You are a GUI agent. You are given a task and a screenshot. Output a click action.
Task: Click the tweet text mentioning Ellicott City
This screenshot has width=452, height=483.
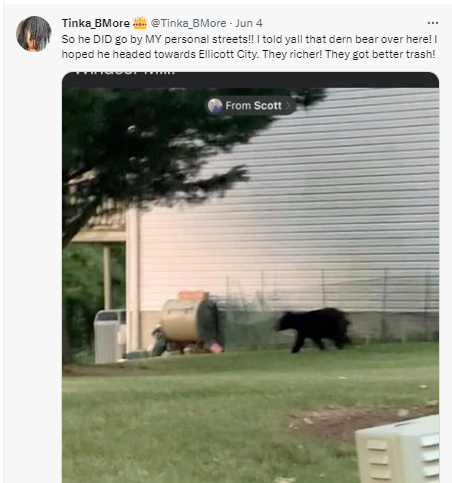click(249, 47)
